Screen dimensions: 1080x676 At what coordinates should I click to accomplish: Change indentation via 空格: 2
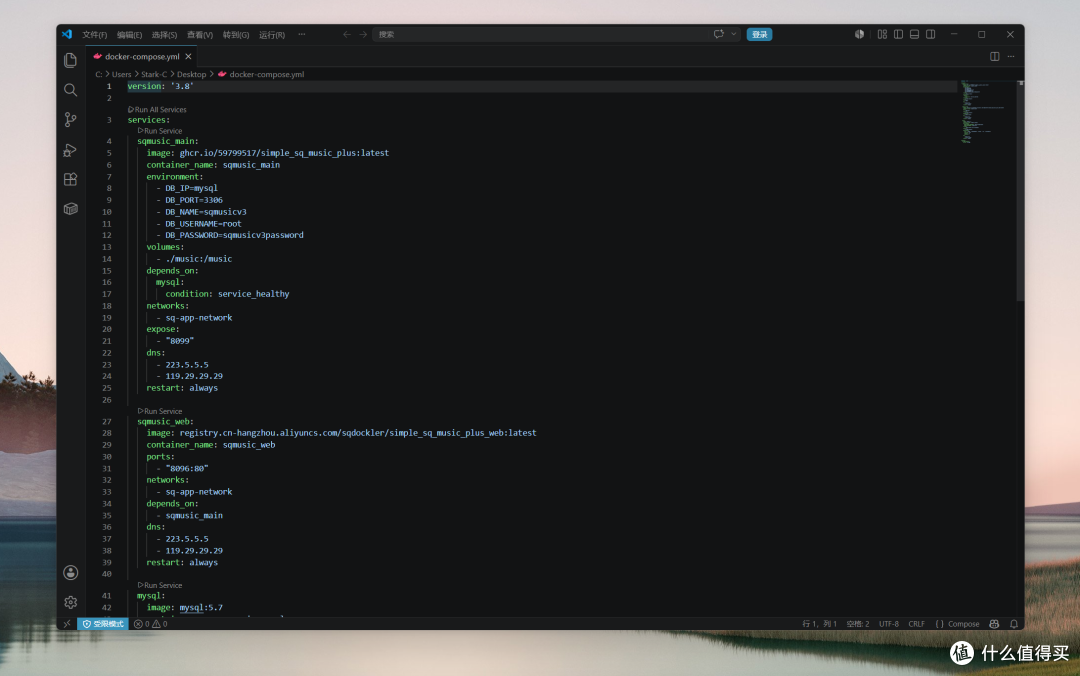(858, 624)
